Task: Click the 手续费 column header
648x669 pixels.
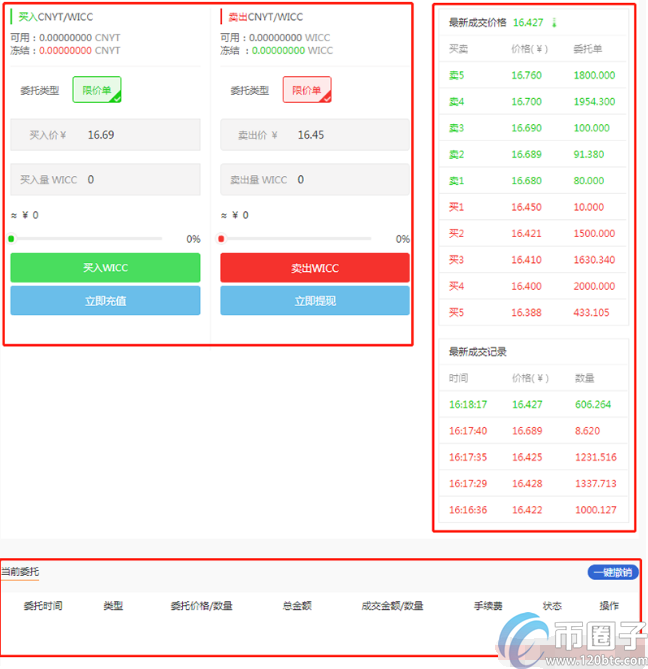Action: coord(488,605)
